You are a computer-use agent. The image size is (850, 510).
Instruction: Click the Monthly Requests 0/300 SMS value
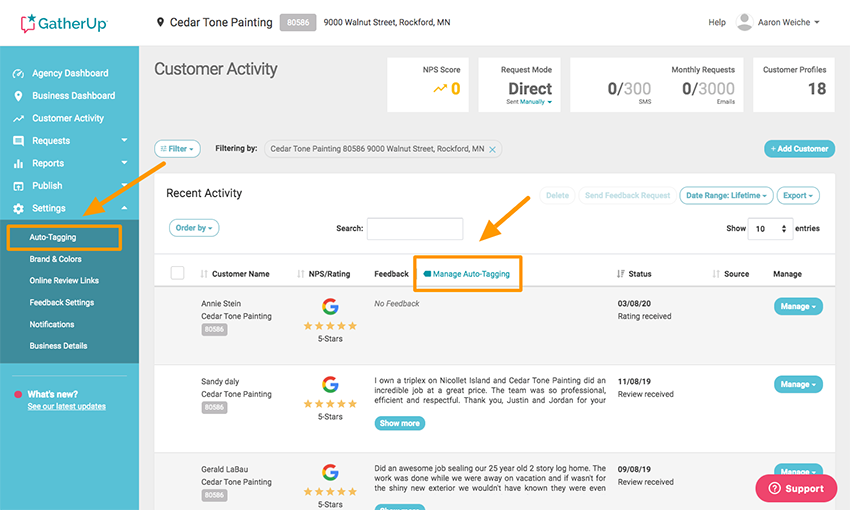pos(629,89)
